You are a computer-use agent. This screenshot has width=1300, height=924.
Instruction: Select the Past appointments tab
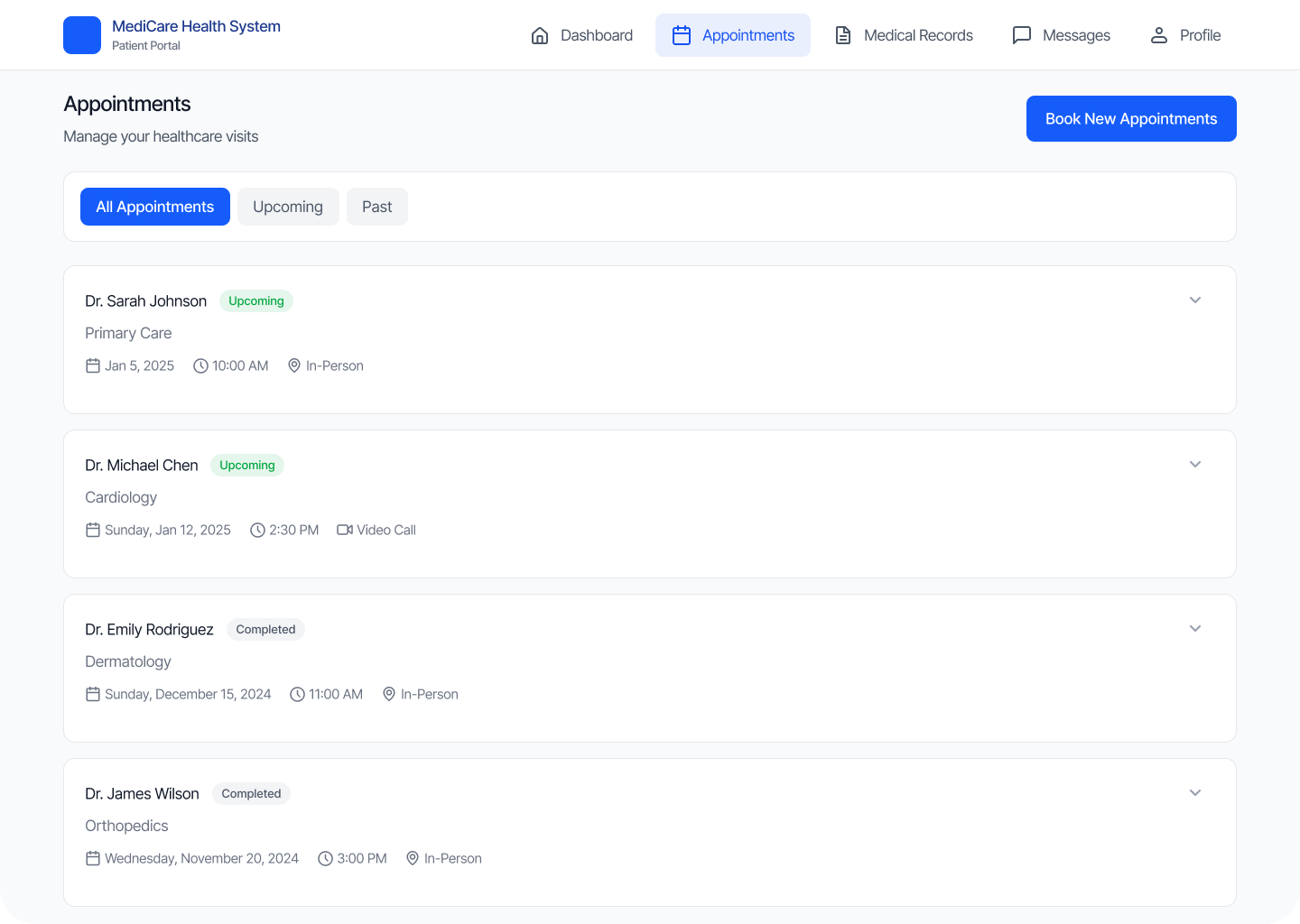[376, 207]
